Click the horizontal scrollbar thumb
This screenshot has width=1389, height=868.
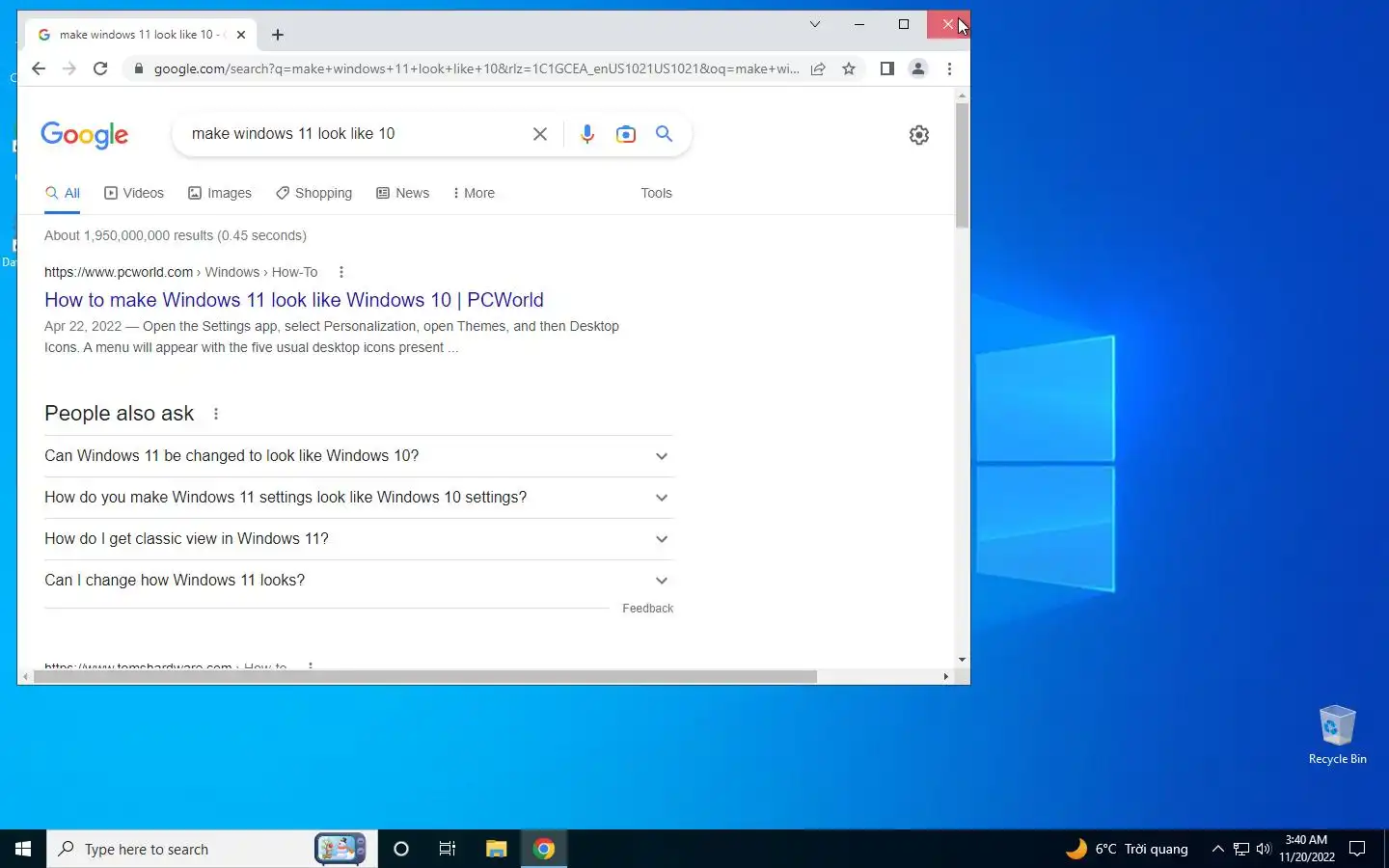[x=424, y=677]
